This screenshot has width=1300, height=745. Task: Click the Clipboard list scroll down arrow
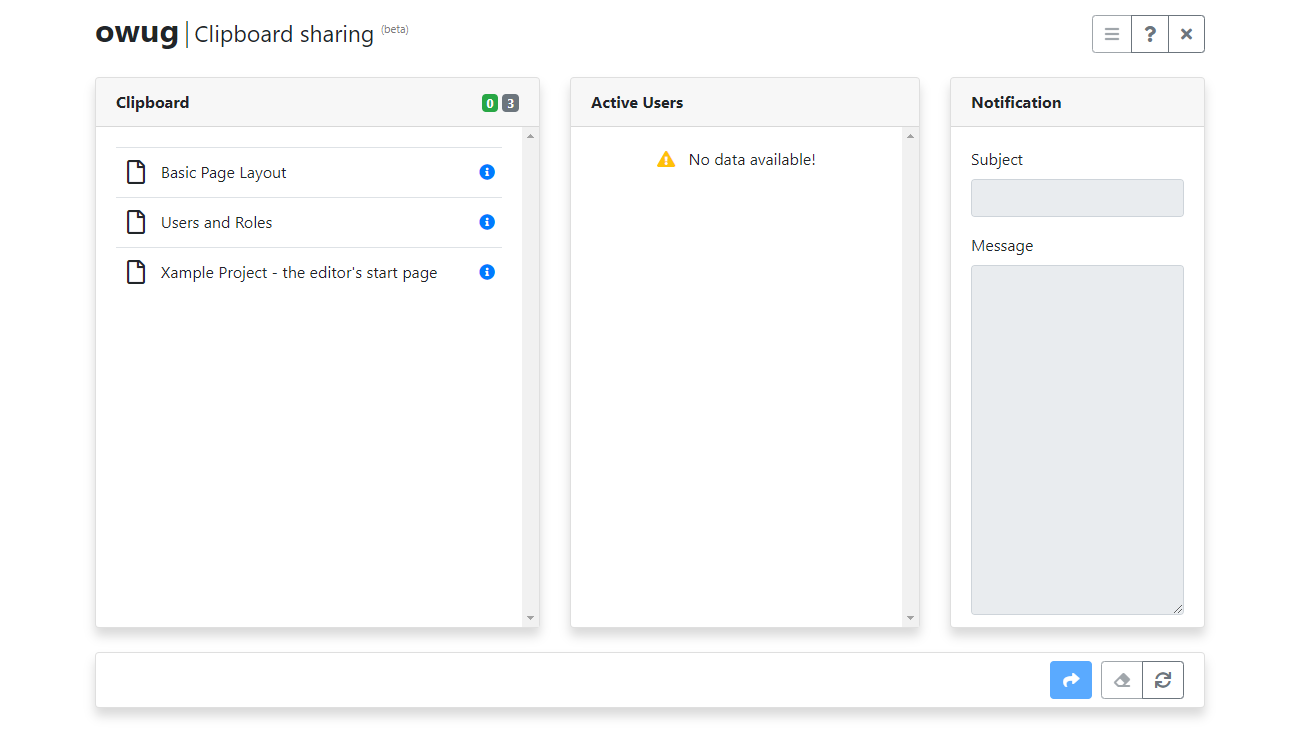click(530, 618)
